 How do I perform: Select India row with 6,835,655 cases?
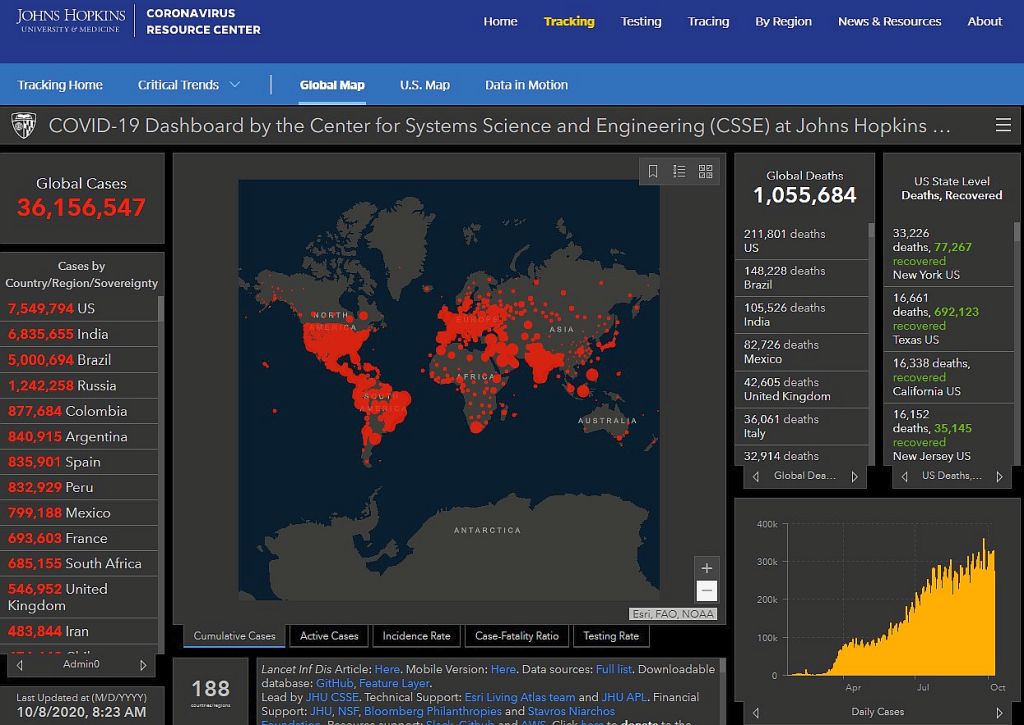coord(80,334)
